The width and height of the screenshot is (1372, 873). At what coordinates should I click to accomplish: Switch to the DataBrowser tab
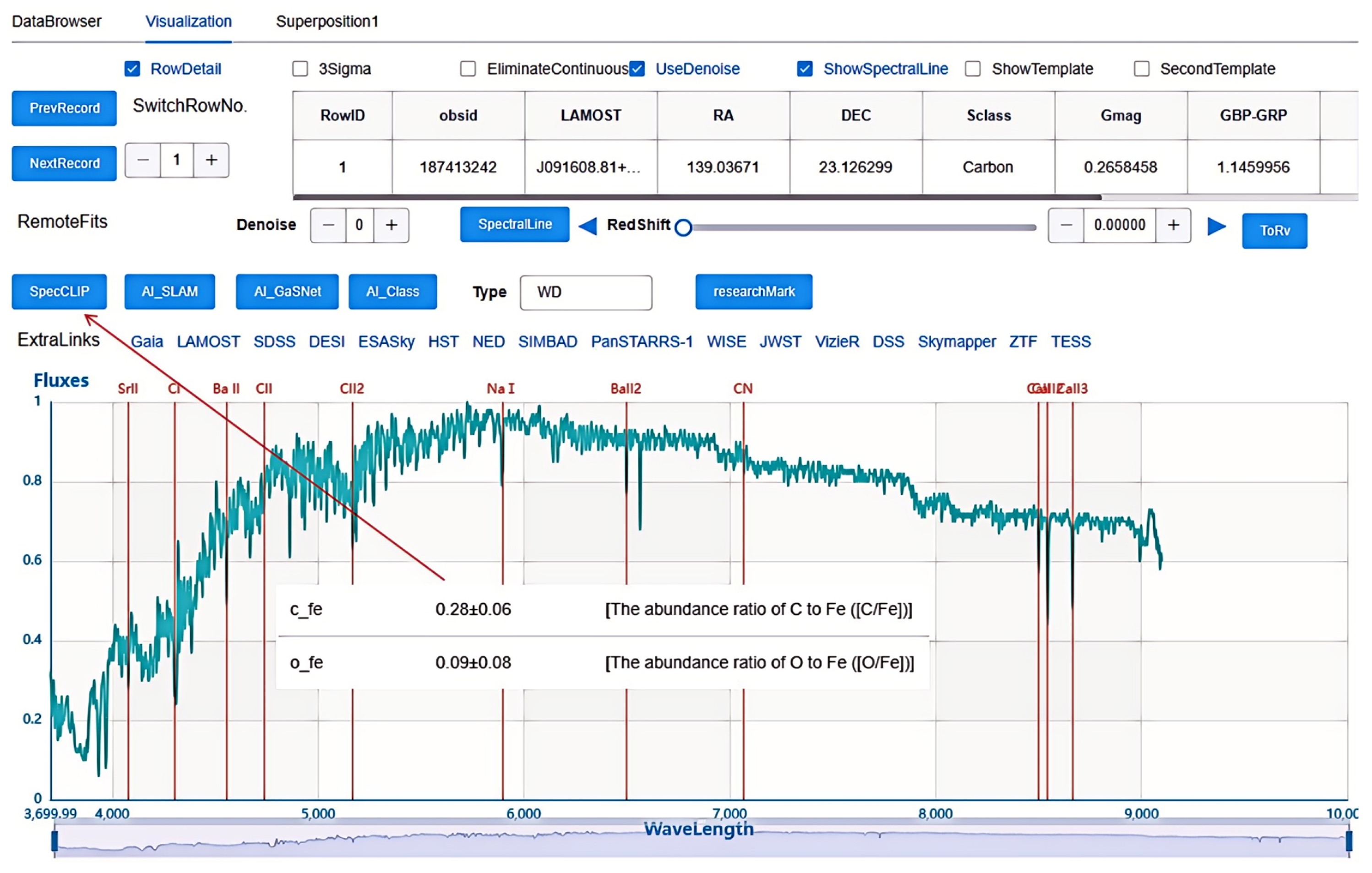[56, 22]
